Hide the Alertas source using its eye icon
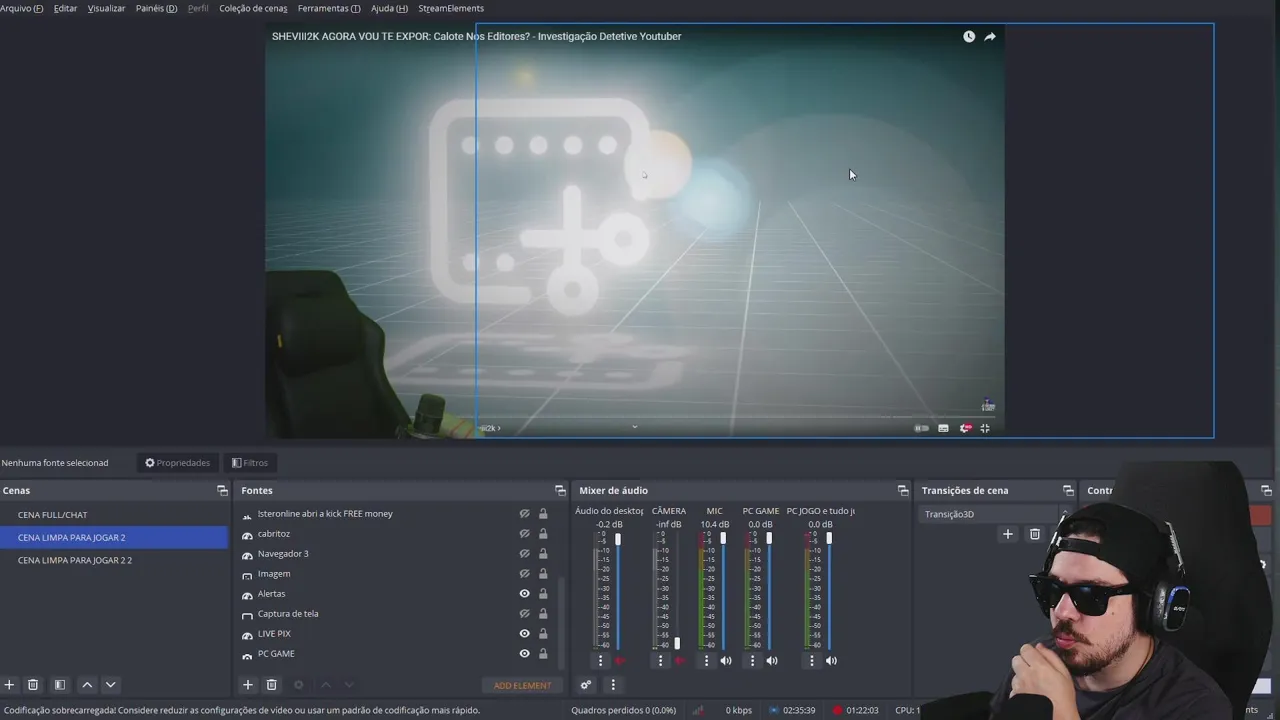1280x720 pixels. pos(524,594)
